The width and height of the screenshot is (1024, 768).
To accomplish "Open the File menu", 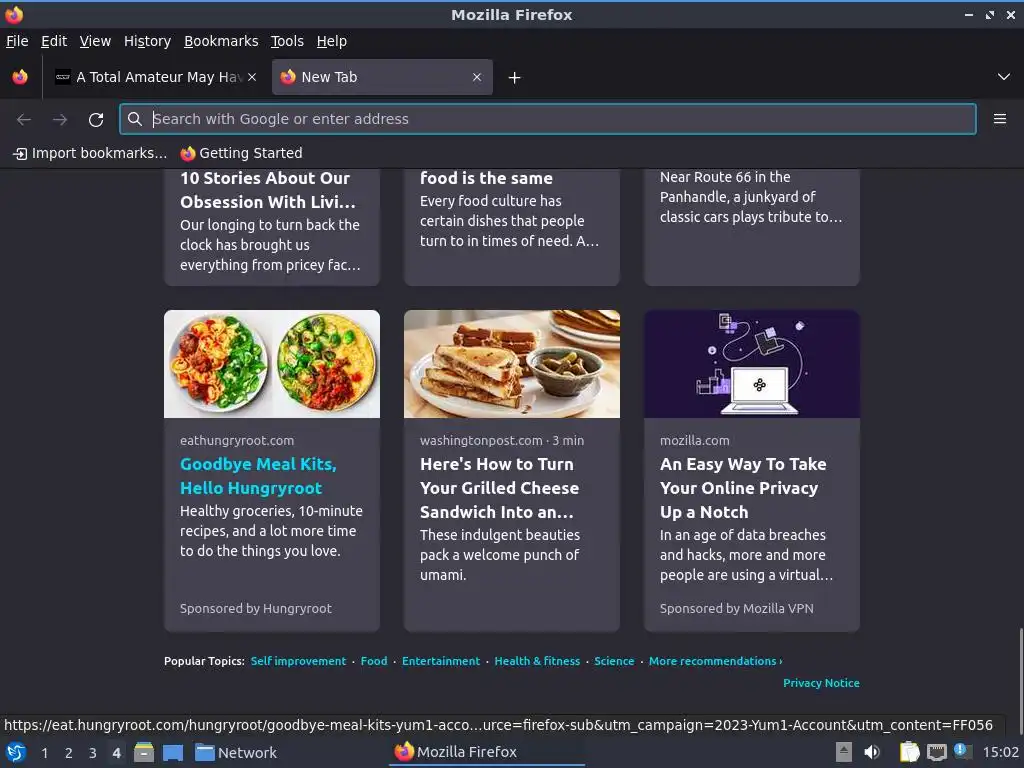I will pyautogui.click(x=17, y=41).
